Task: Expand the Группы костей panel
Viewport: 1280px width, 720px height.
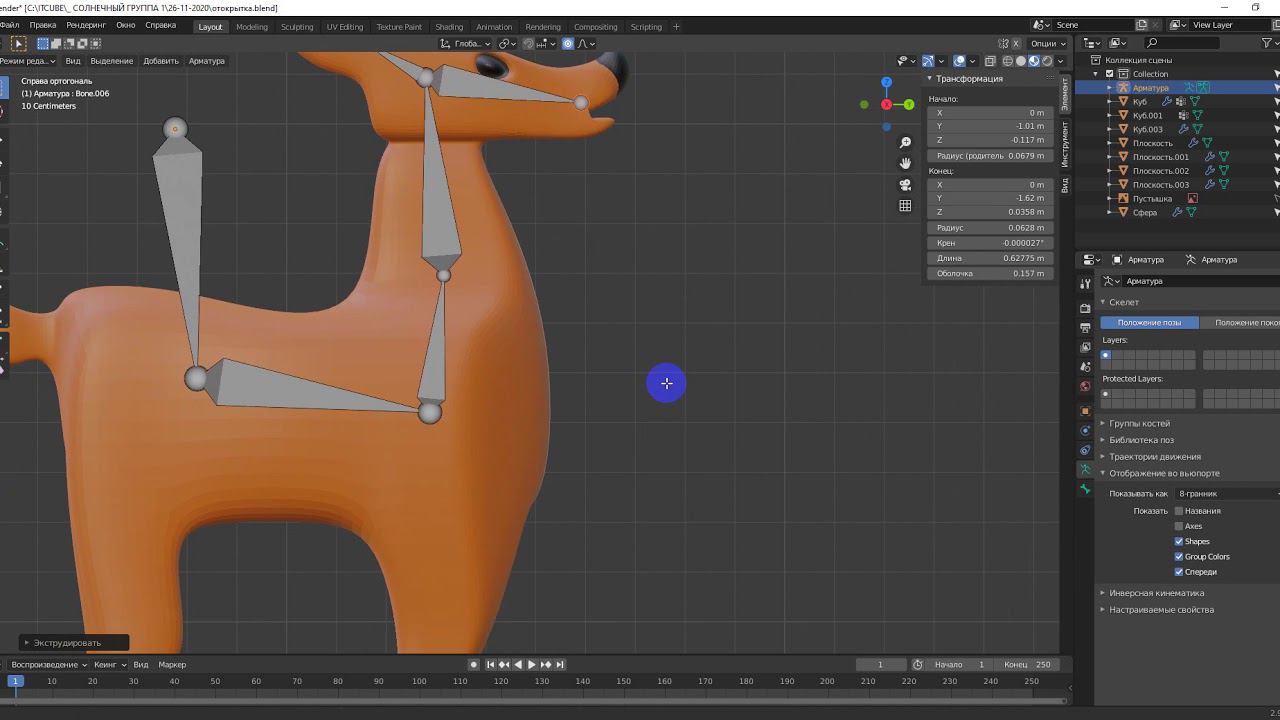Action: 1139,424
